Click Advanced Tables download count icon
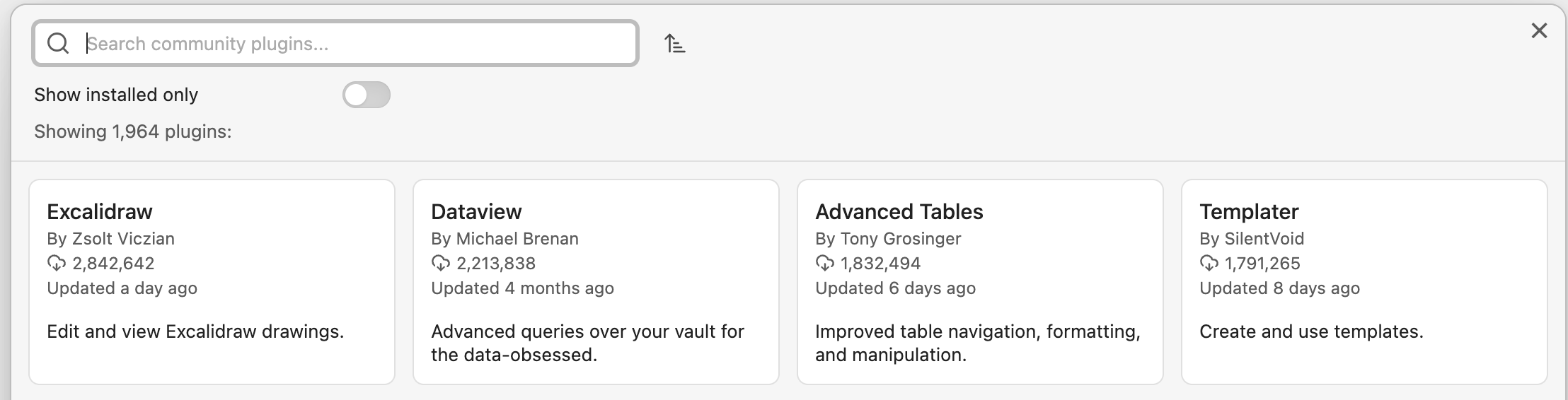 pos(824,264)
